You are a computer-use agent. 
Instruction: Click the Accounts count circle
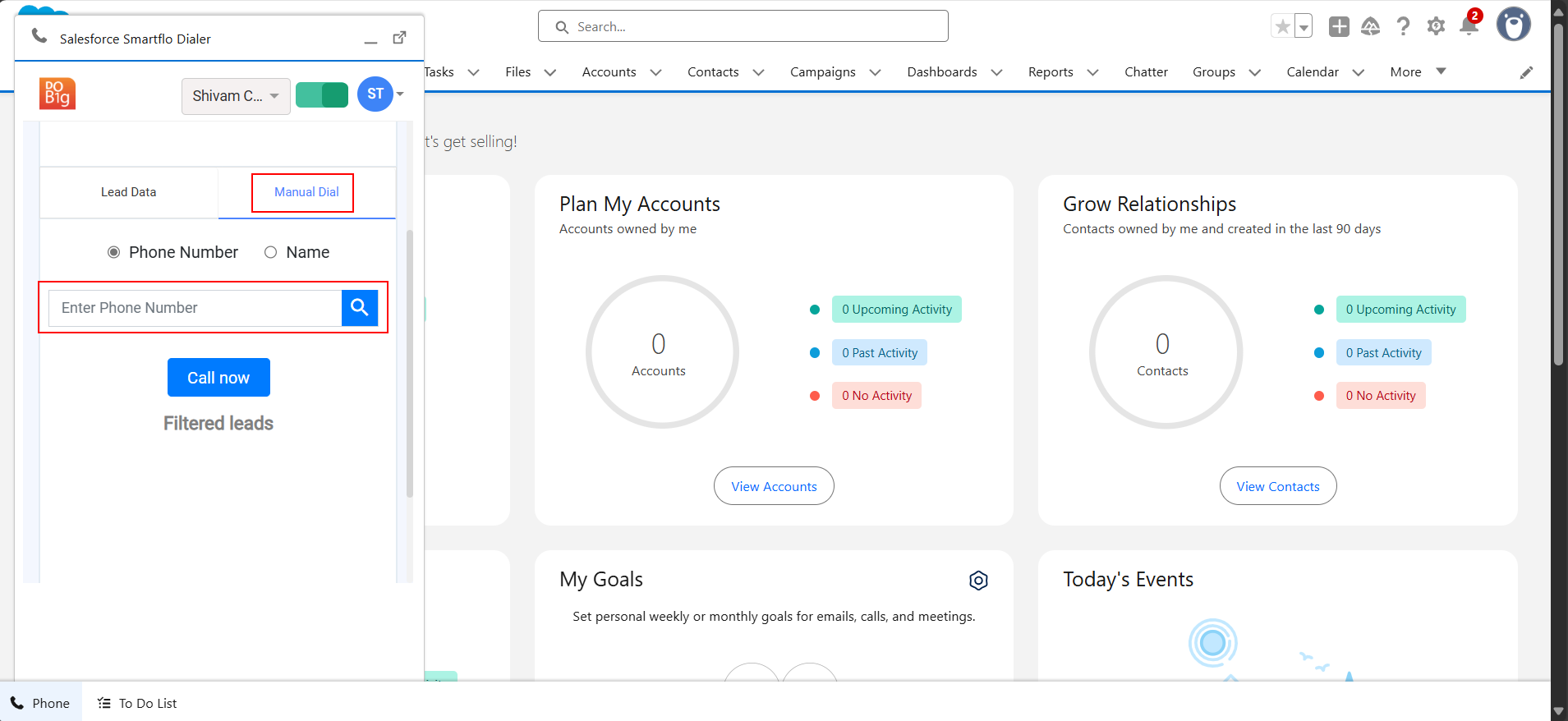pos(662,351)
